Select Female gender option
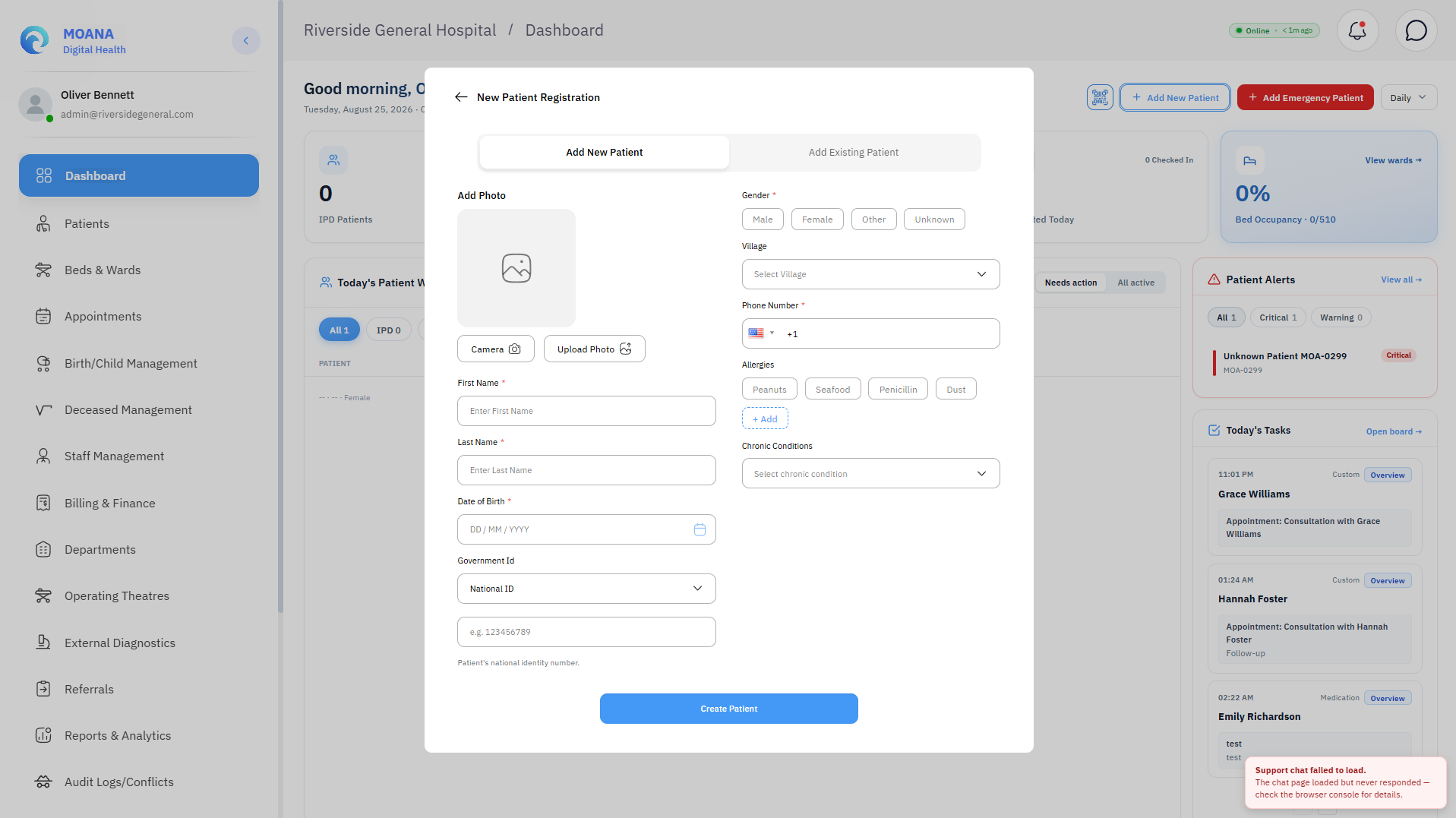Screen dimensions: 1456x818 click(x=817, y=220)
